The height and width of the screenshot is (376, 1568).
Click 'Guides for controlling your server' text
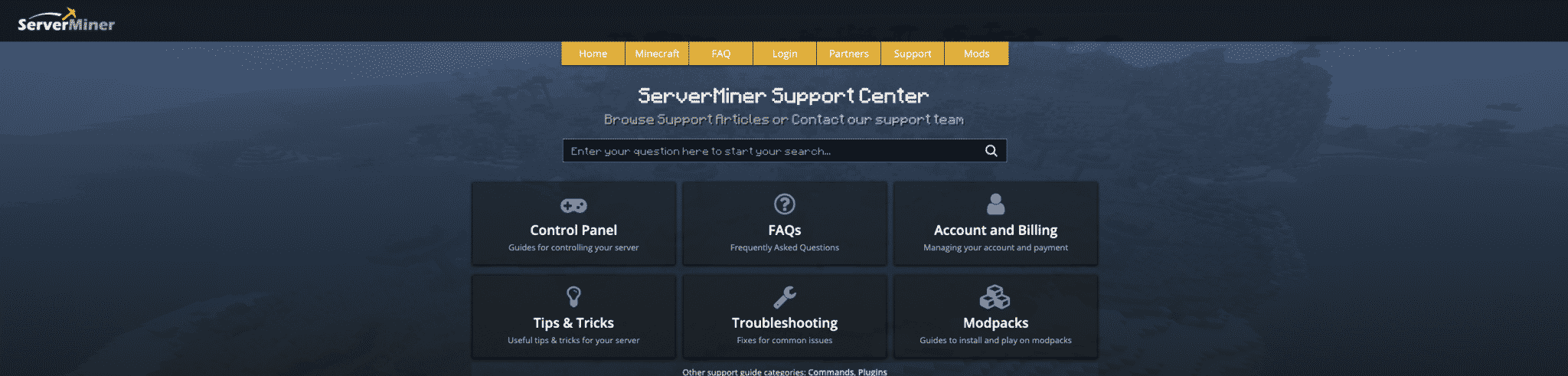[x=573, y=247]
